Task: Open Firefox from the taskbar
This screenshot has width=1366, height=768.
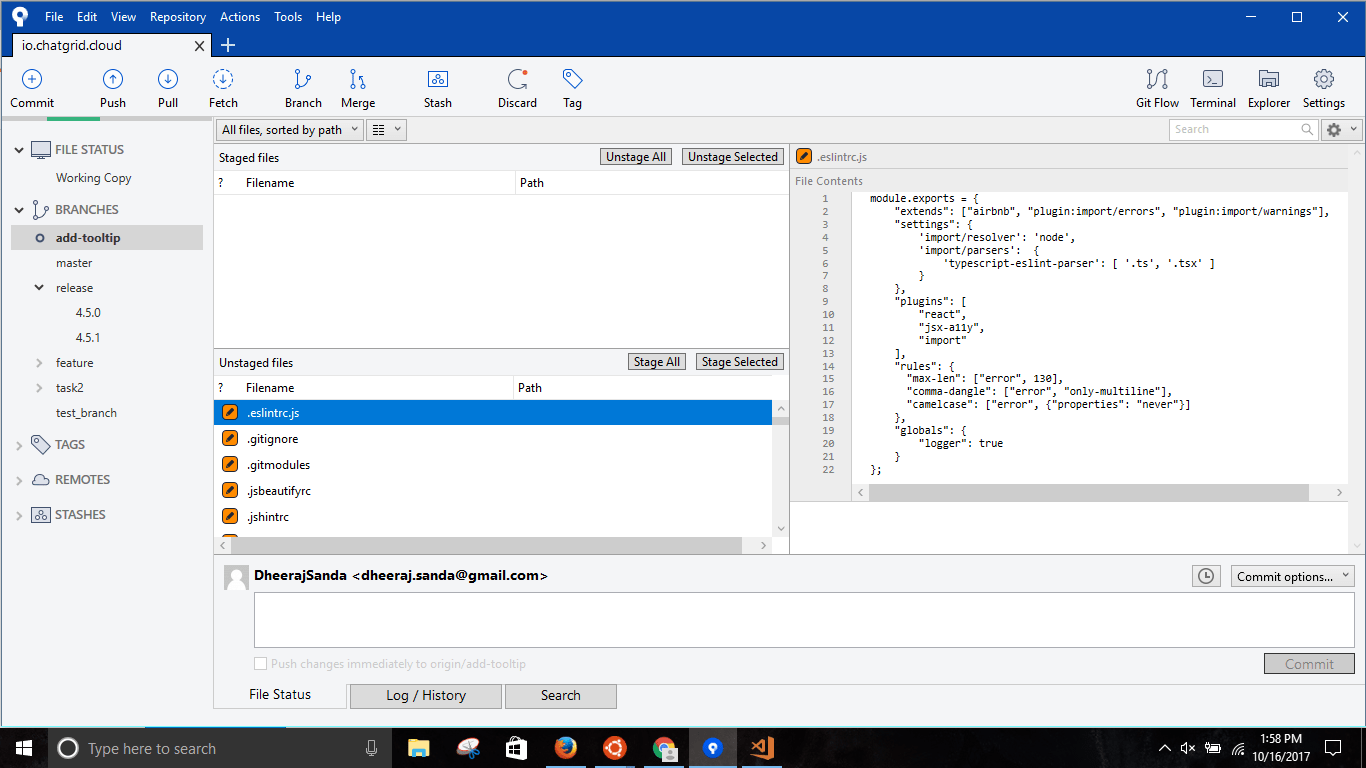Action: 565,747
